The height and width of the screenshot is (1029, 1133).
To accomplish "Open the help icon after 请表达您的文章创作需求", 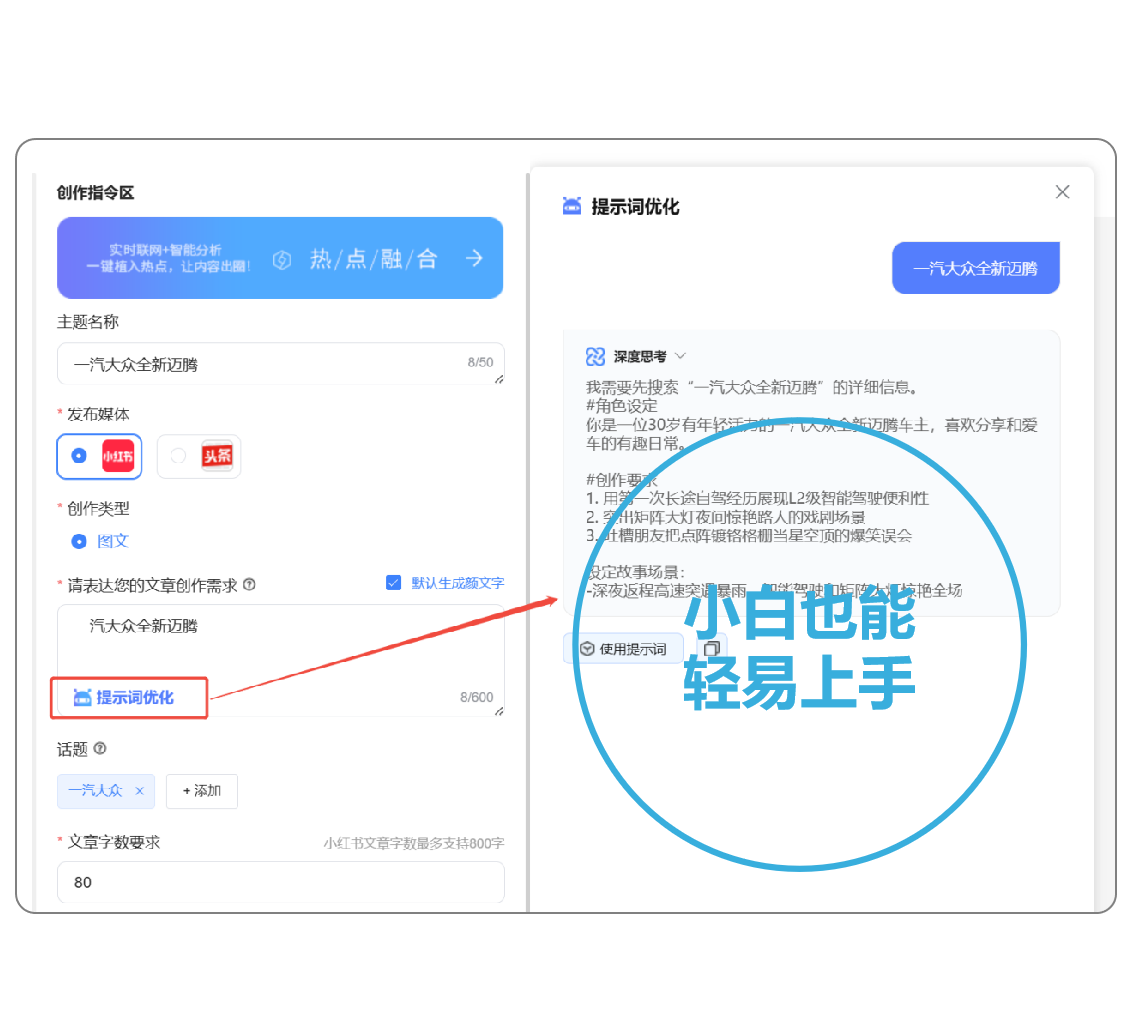I will [250, 583].
